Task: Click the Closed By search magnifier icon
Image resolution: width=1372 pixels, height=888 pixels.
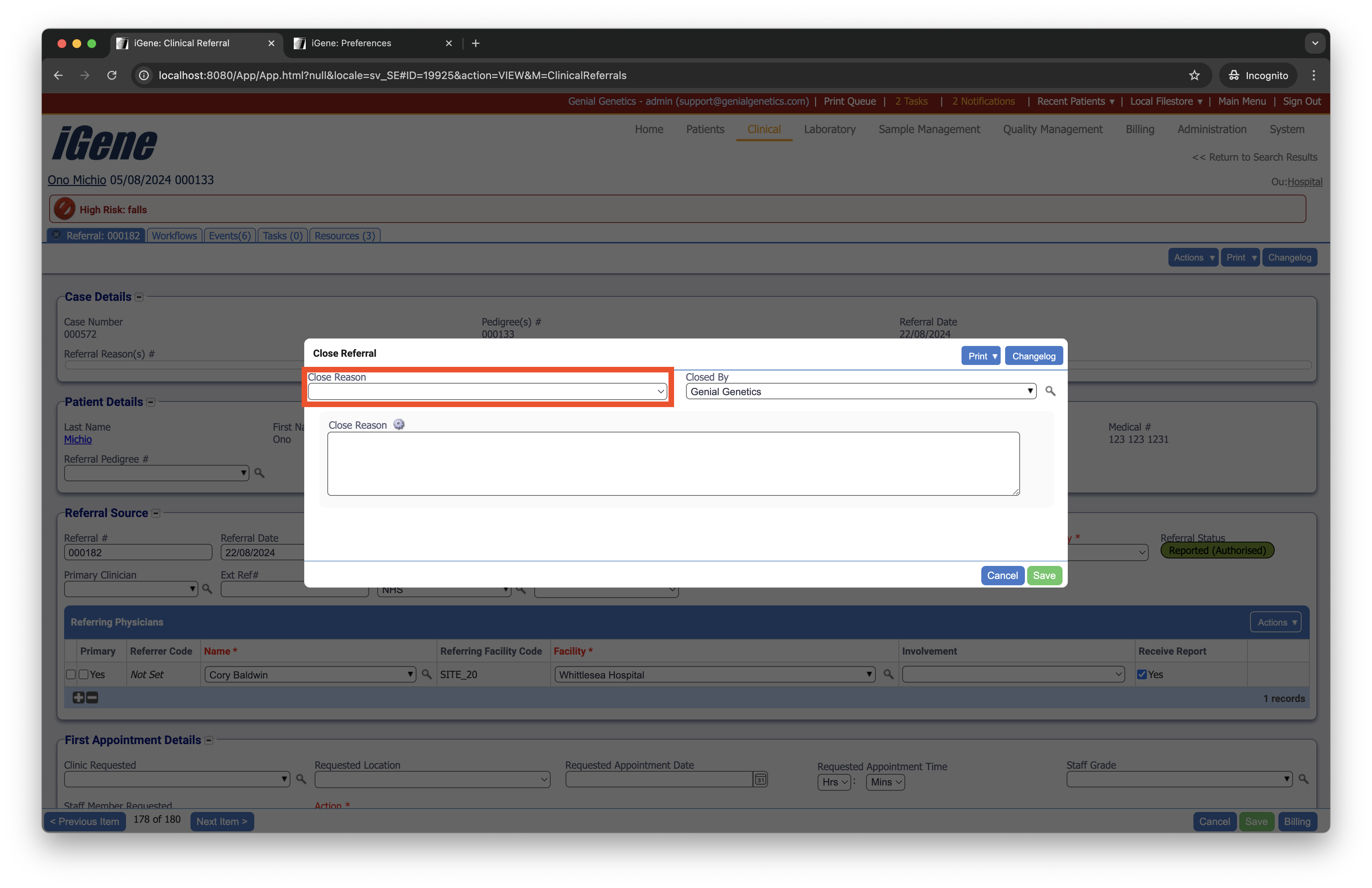Action: pyautogui.click(x=1050, y=391)
